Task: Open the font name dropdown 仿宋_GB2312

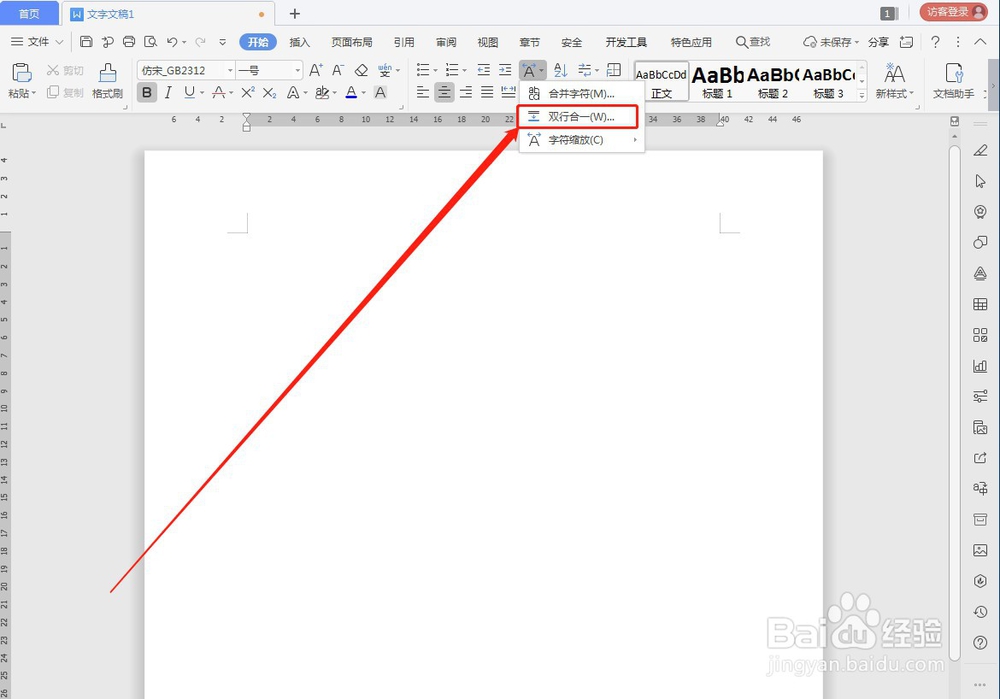Action: pos(230,70)
